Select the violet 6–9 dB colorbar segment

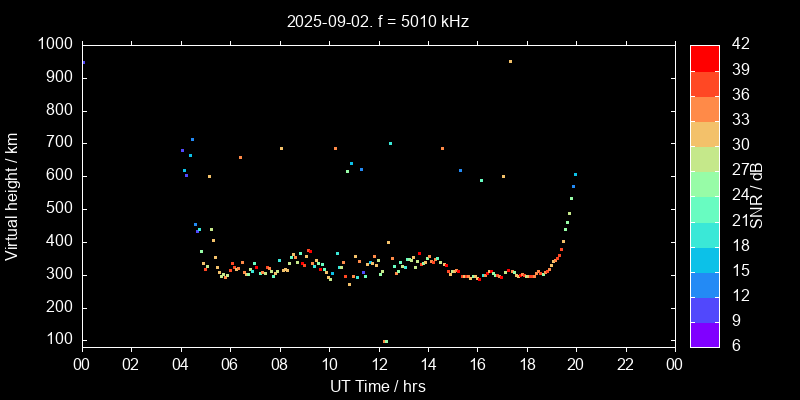pos(704,335)
